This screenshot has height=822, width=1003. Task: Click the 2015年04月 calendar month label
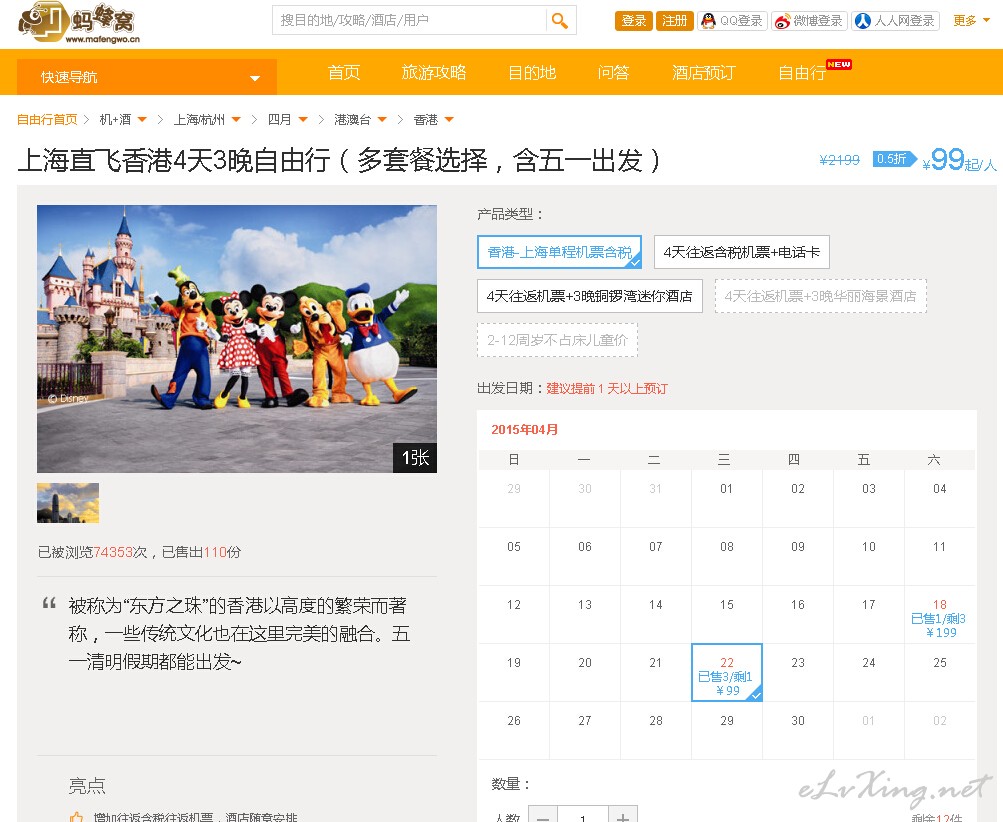[x=525, y=430]
